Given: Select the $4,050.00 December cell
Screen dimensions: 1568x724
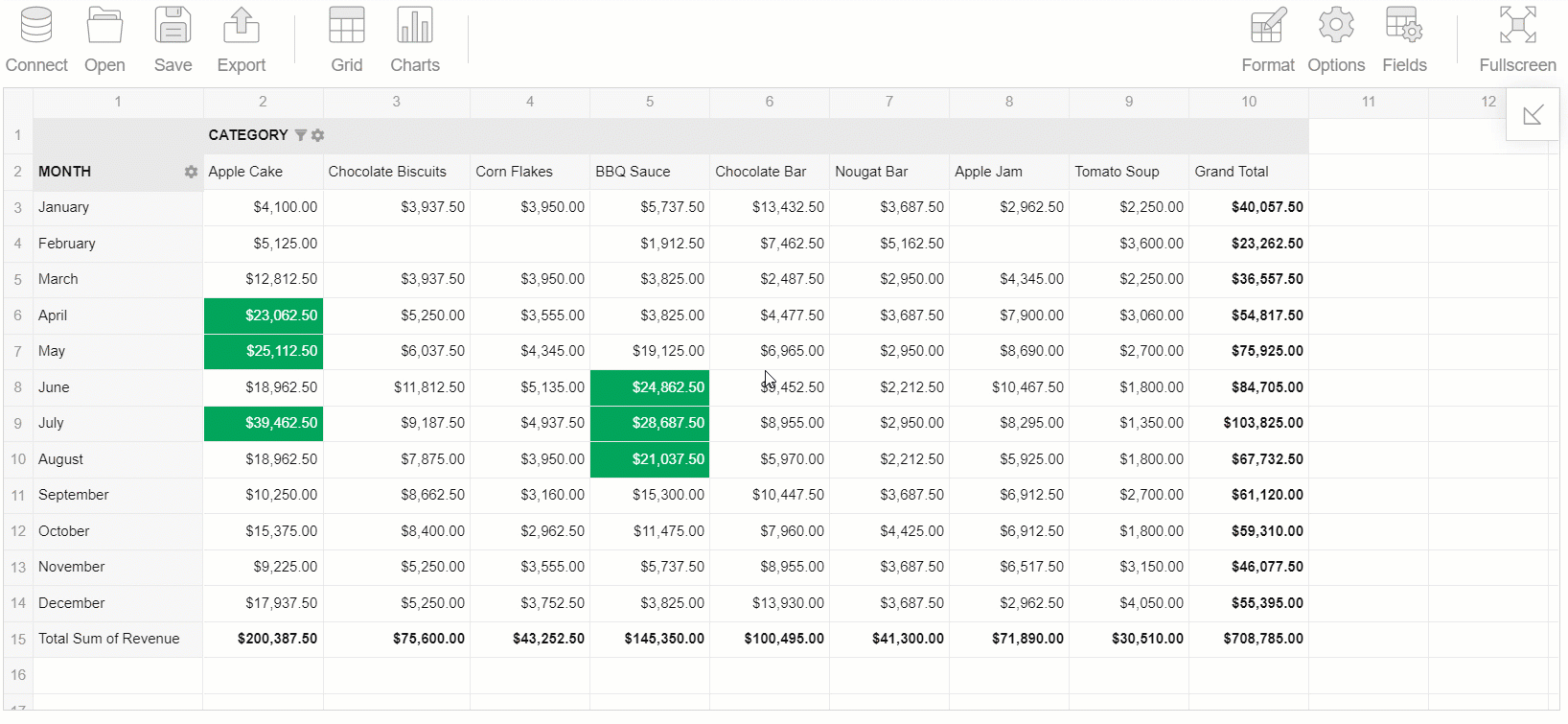Looking at the screenshot, I should coord(1129,603).
